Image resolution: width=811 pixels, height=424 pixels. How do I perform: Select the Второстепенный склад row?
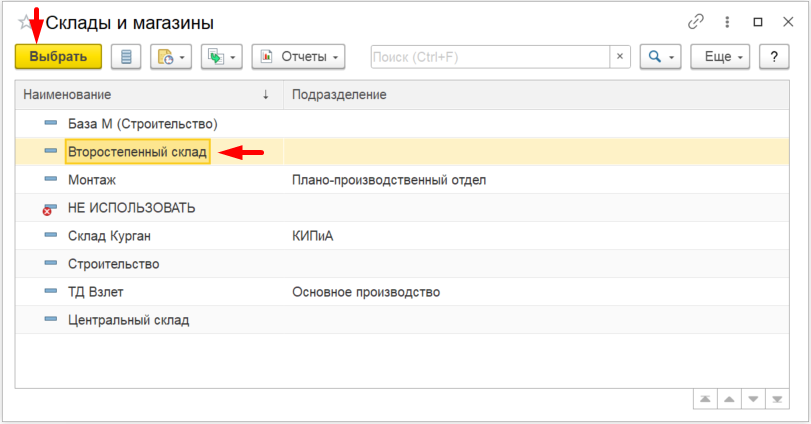point(402,152)
